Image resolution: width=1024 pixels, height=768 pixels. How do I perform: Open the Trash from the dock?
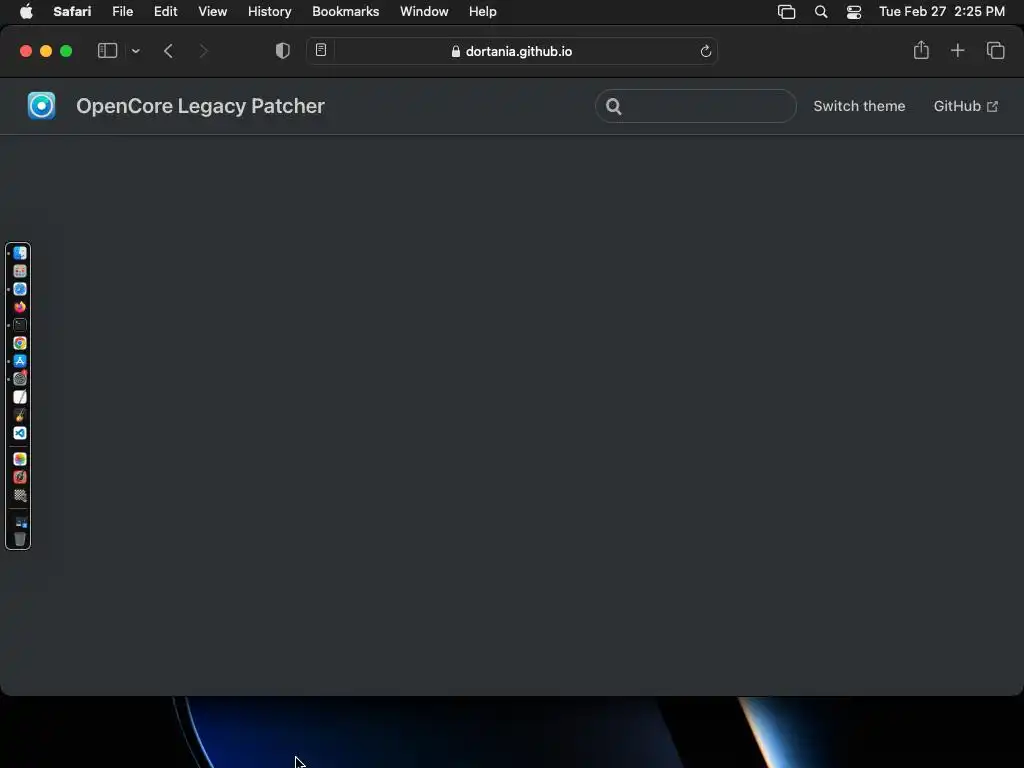tap(20, 539)
